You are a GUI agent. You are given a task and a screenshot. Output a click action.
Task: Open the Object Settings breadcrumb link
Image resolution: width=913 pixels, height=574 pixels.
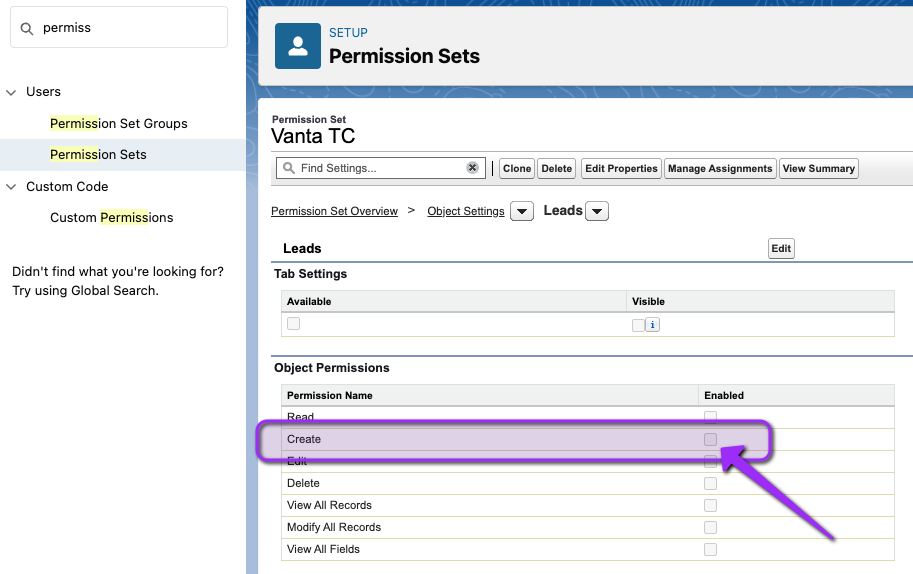[466, 211]
